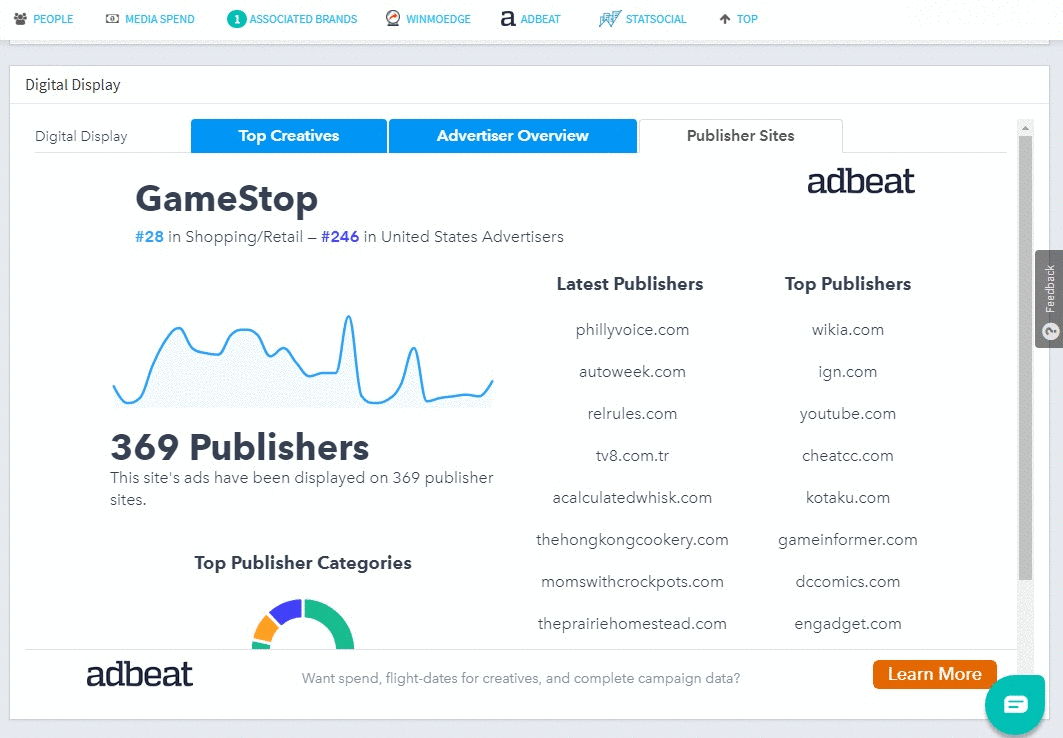Click momswithcrockpots.com publisher entry
Screen dimensions: 1063x738
632,582
